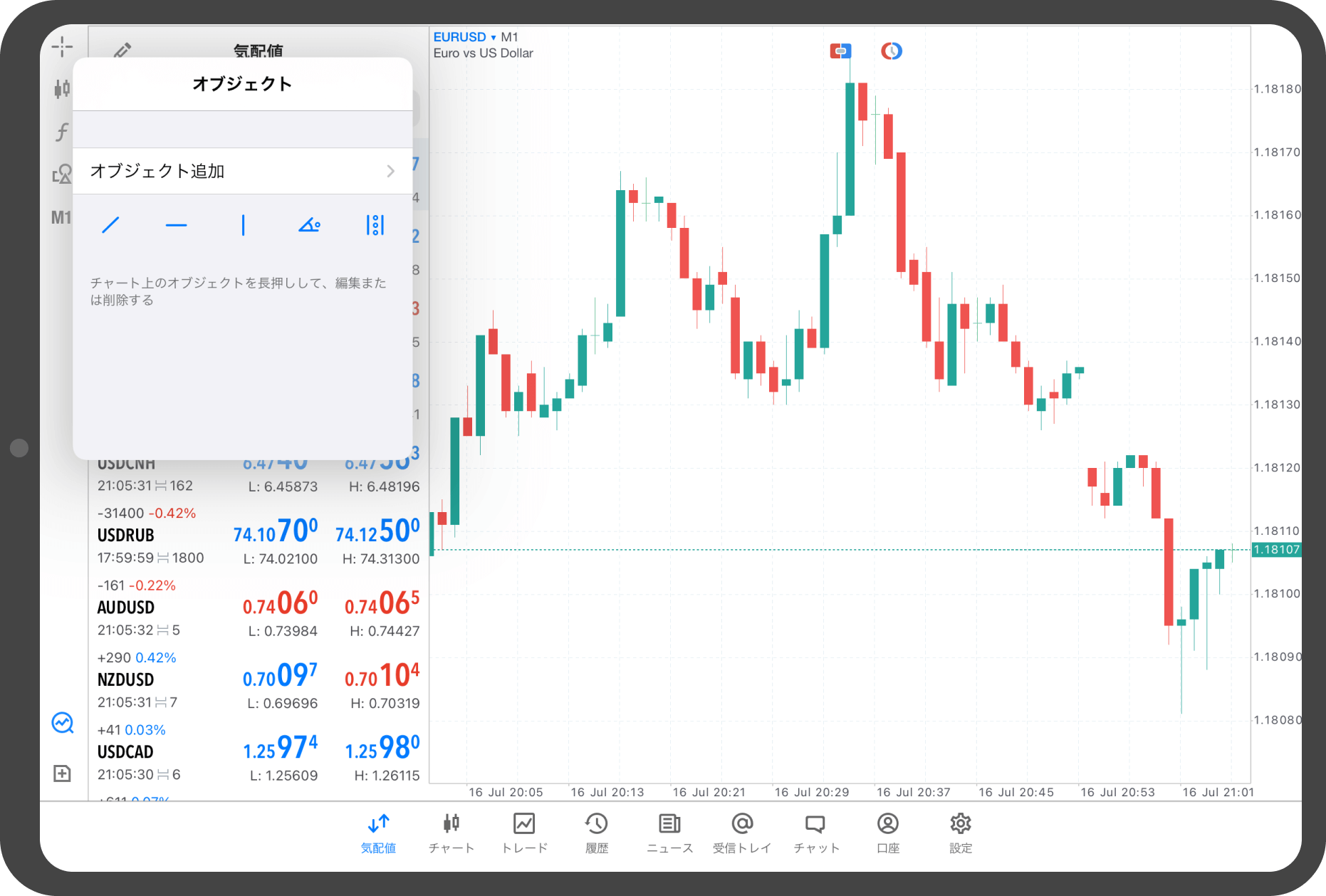Image resolution: width=1326 pixels, height=896 pixels.
Task: Select the vertical line object tool
Action: pyautogui.click(x=243, y=225)
